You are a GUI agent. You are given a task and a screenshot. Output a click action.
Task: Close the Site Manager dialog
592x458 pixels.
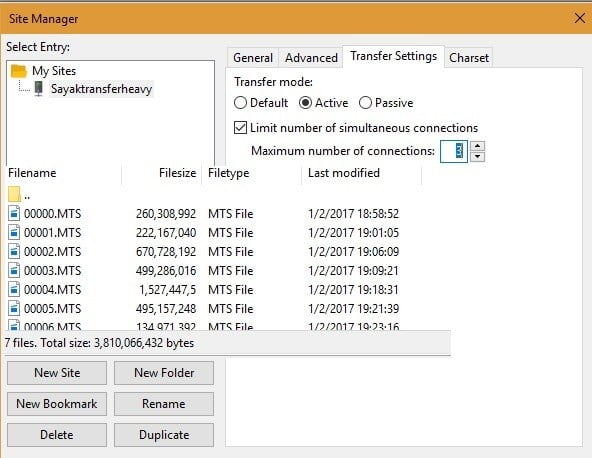coord(580,18)
